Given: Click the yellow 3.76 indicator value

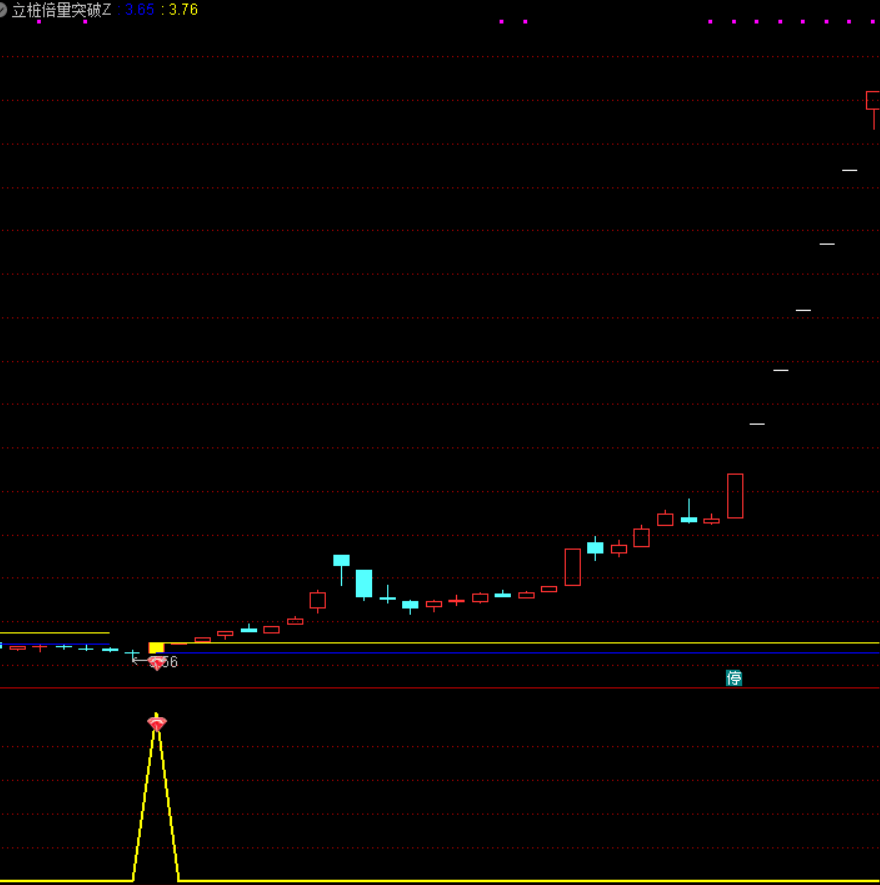Looking at the screenshot, I should 183,10.
